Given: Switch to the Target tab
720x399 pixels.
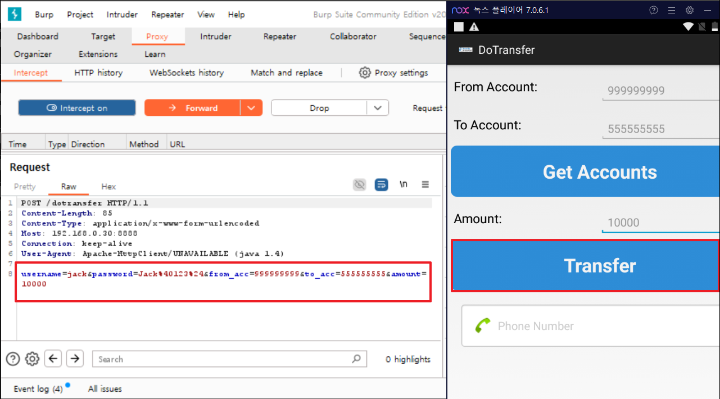Looking at the screenshot, I should [x=103, y=36].
